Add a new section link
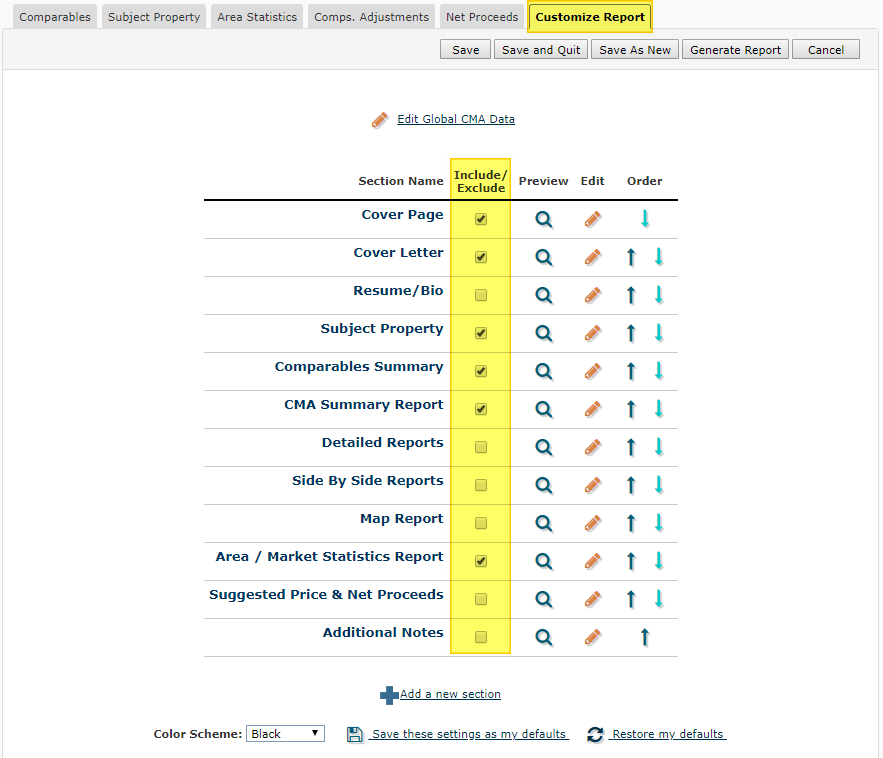Screen dimensions: 883x758 coord(450,694)
